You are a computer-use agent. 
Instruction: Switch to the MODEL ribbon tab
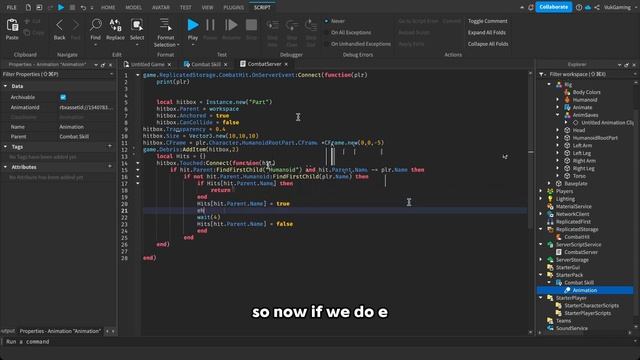(x=133, y=7)
